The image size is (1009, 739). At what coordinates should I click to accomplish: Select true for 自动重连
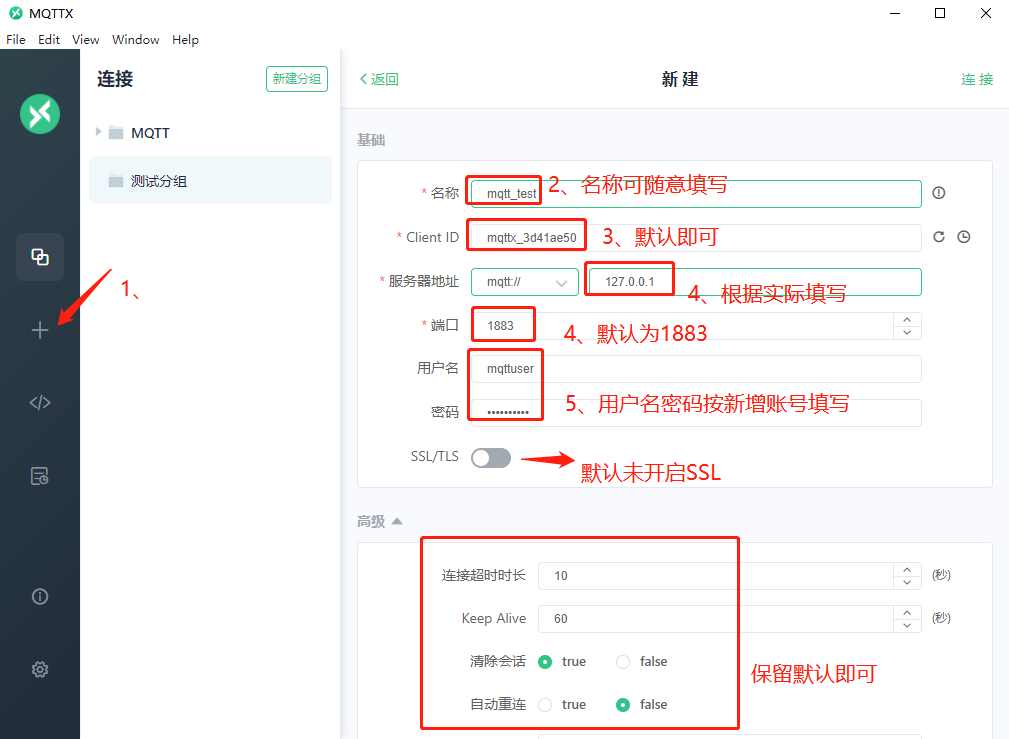coord(545,705)
